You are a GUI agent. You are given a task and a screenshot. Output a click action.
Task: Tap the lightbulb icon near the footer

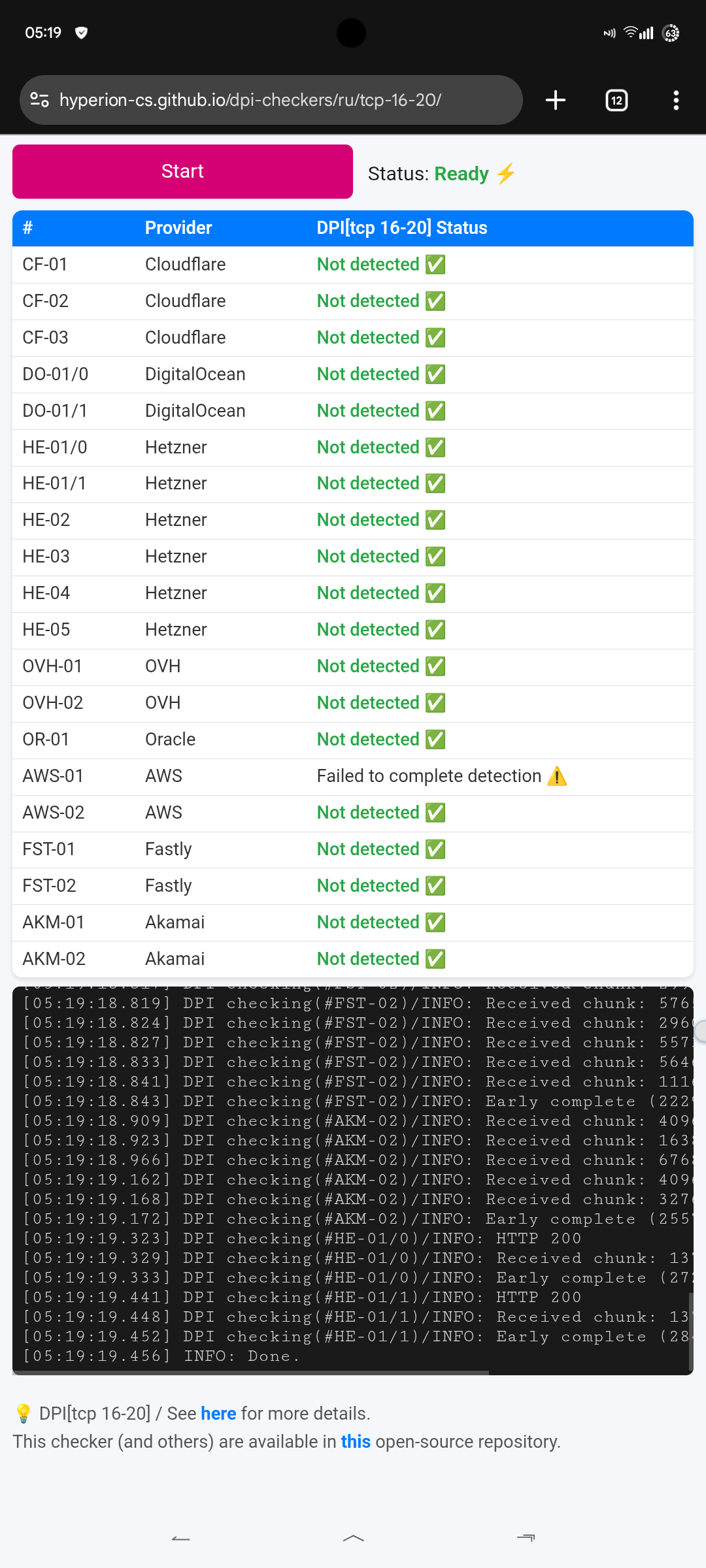coord(23,1413)
